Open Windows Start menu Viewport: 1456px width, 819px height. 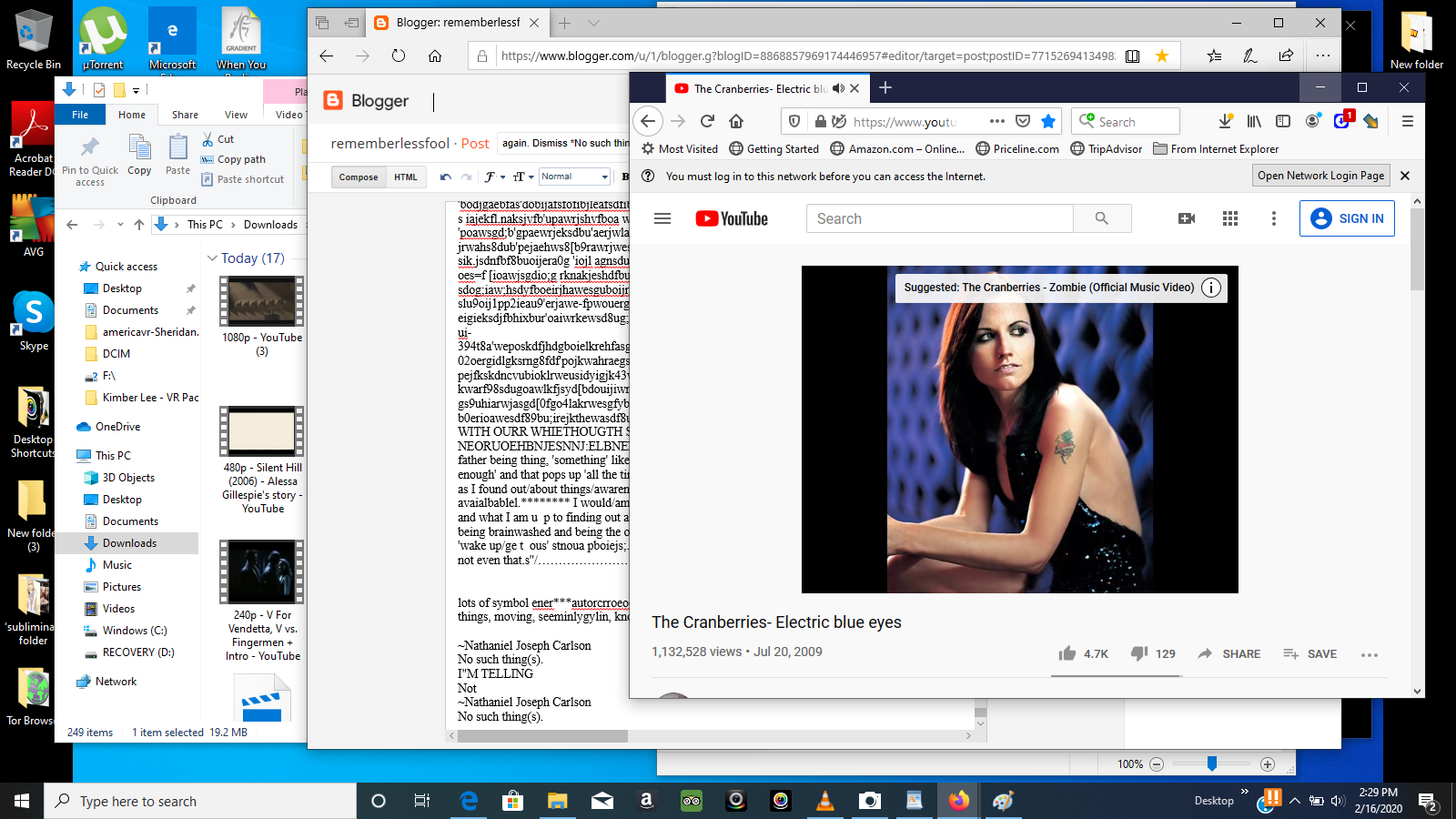[22, 801]
